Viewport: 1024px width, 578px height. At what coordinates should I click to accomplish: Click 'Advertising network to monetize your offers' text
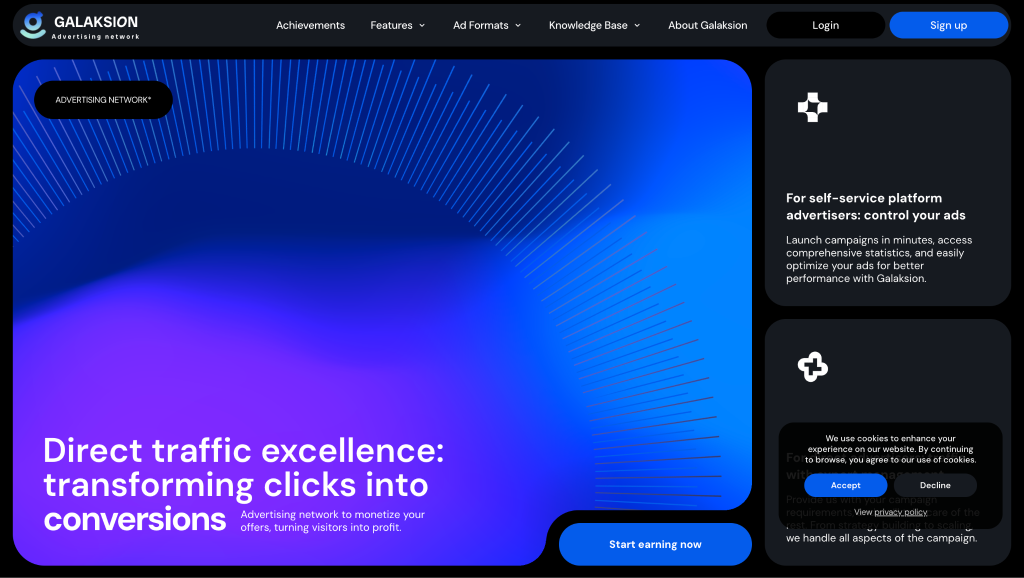coord(332,521)
